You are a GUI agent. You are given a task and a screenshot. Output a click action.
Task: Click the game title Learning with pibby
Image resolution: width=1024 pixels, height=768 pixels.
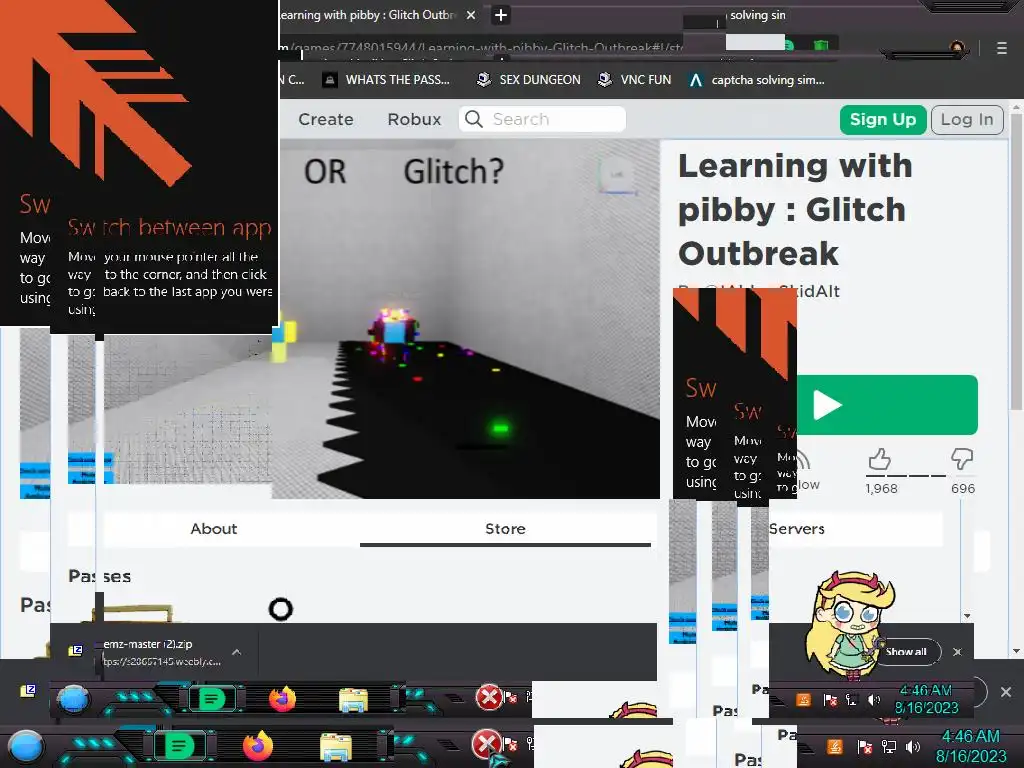795,210
